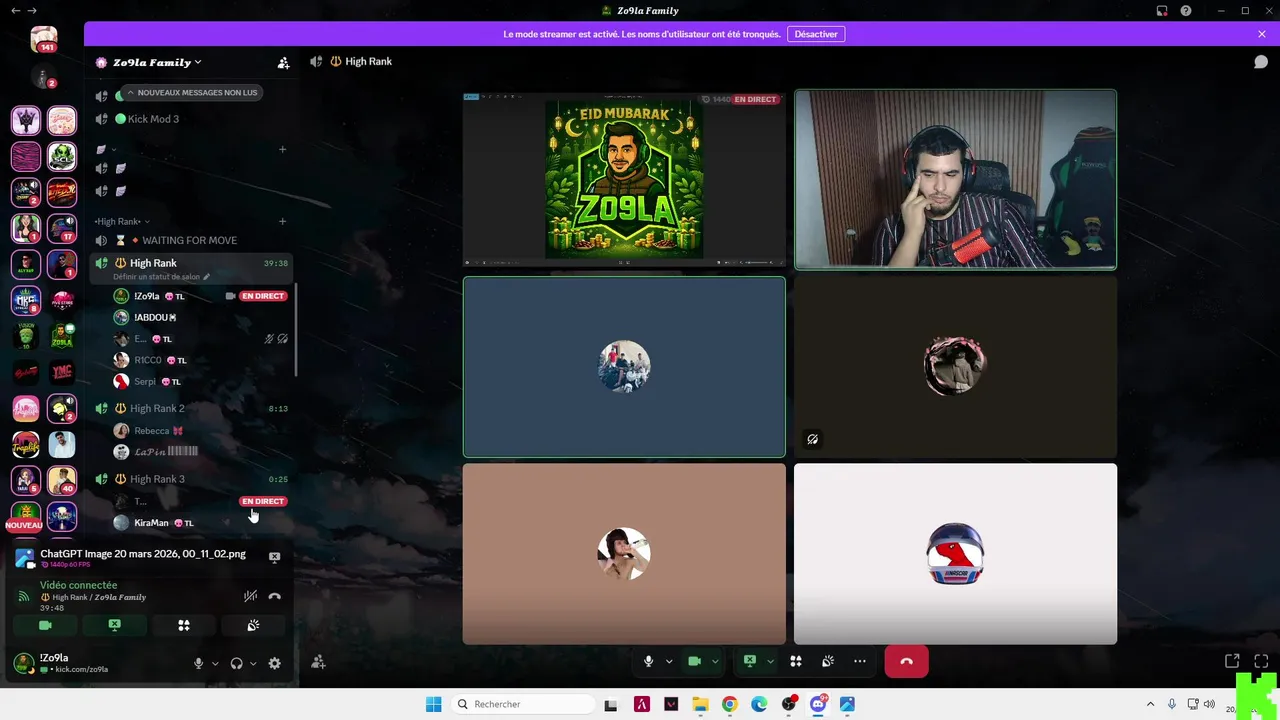
Task: Open Google Chrome from the taskbar
Action: point(729,704)
